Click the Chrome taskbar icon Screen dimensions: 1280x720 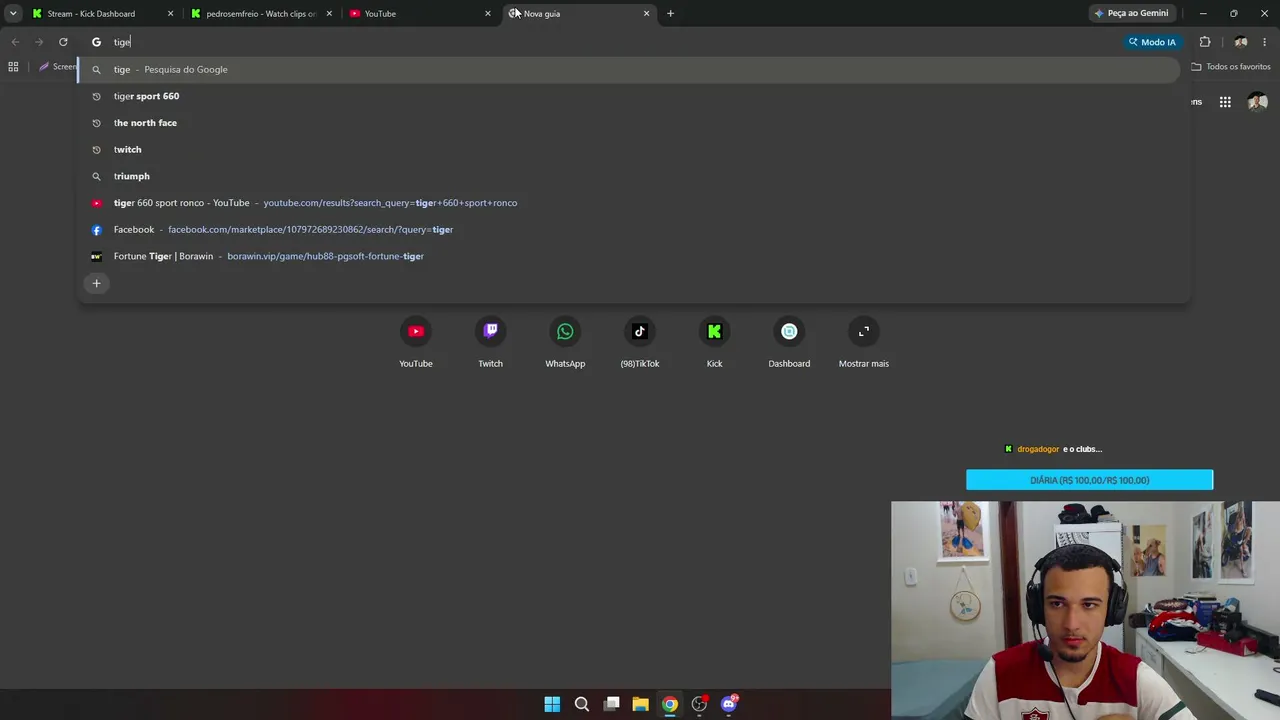tap(670, 704)
